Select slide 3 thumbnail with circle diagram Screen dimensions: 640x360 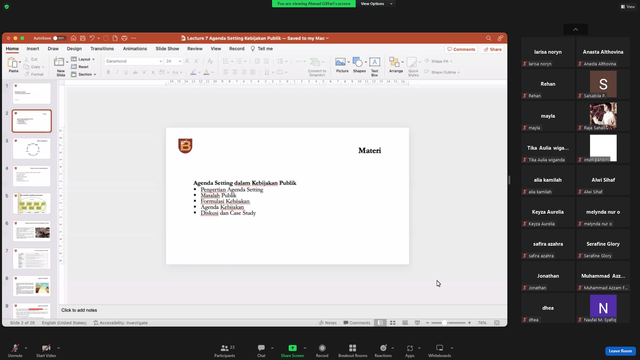tap(32, 149)
